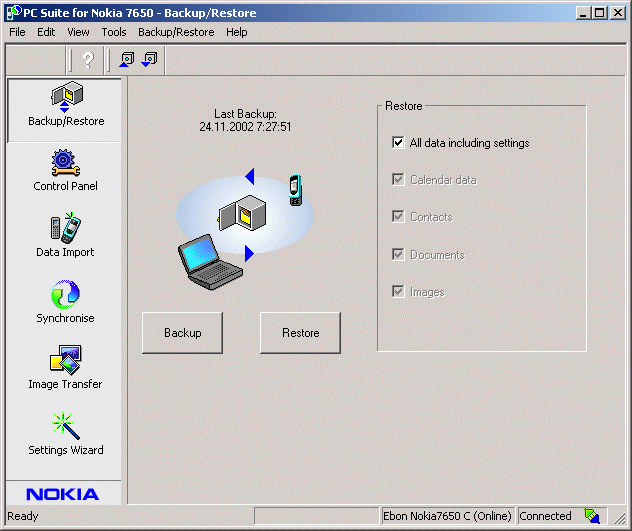Click the Nokia logo

tap(63, 494)
